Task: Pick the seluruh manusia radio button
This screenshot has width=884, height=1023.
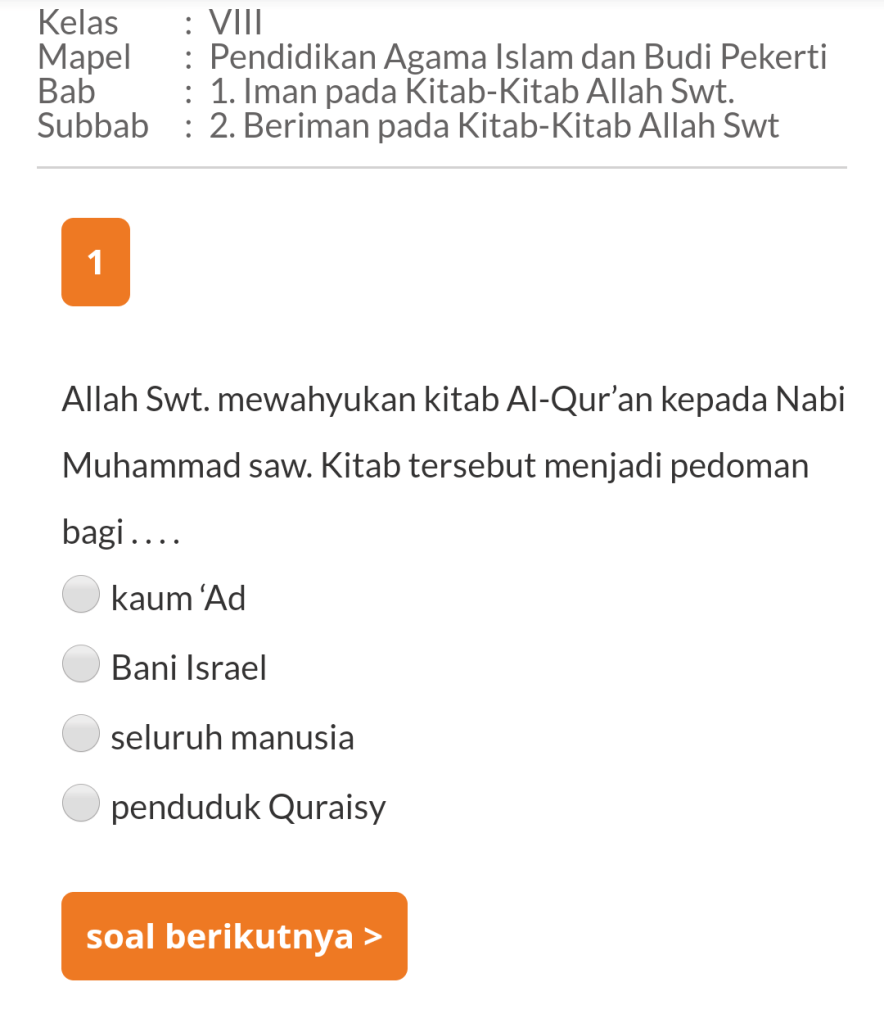Action: (80, 733)
